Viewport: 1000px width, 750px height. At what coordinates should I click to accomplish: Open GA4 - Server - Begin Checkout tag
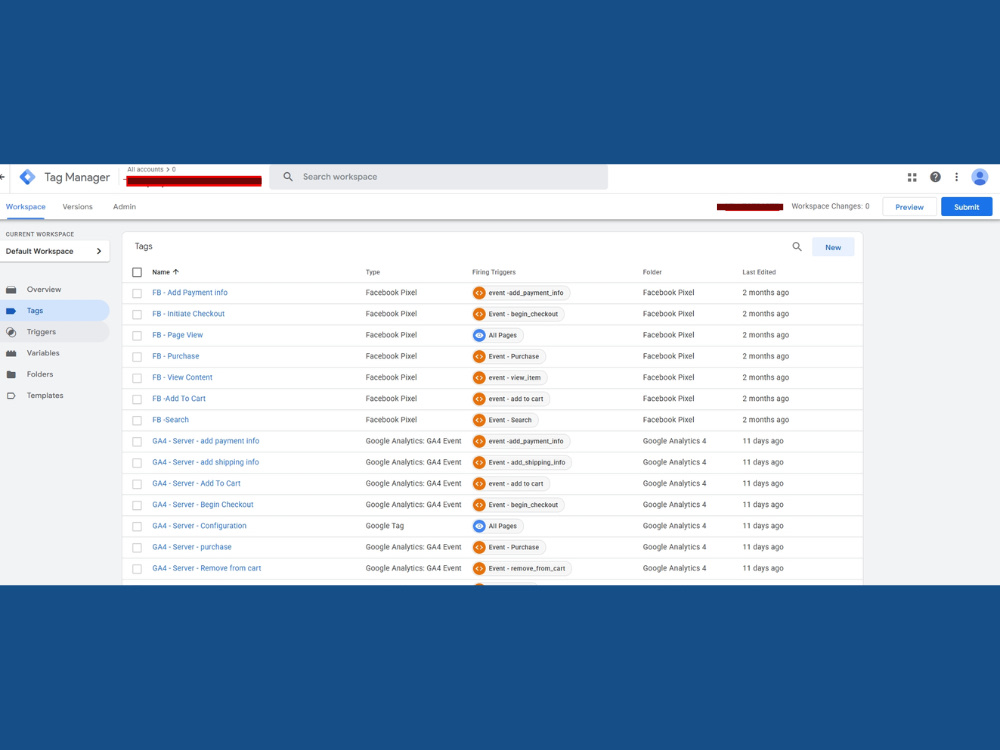tap(203, 504)
